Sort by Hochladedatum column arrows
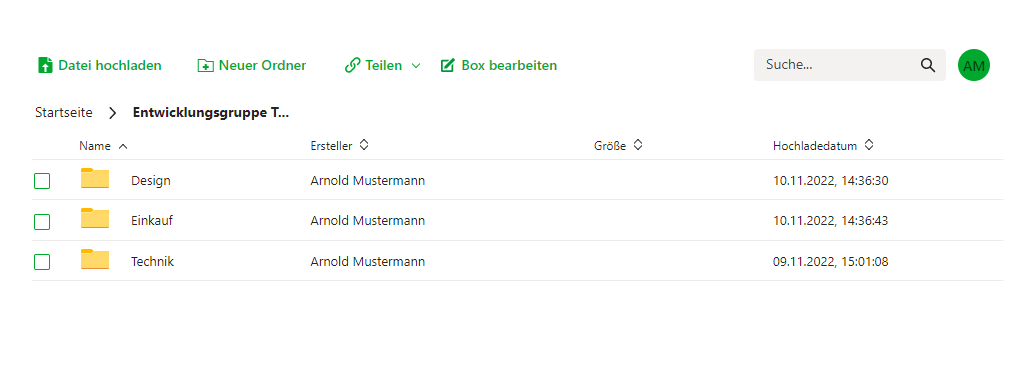Viewport: 1027px width, 371px height. point(868,145)
